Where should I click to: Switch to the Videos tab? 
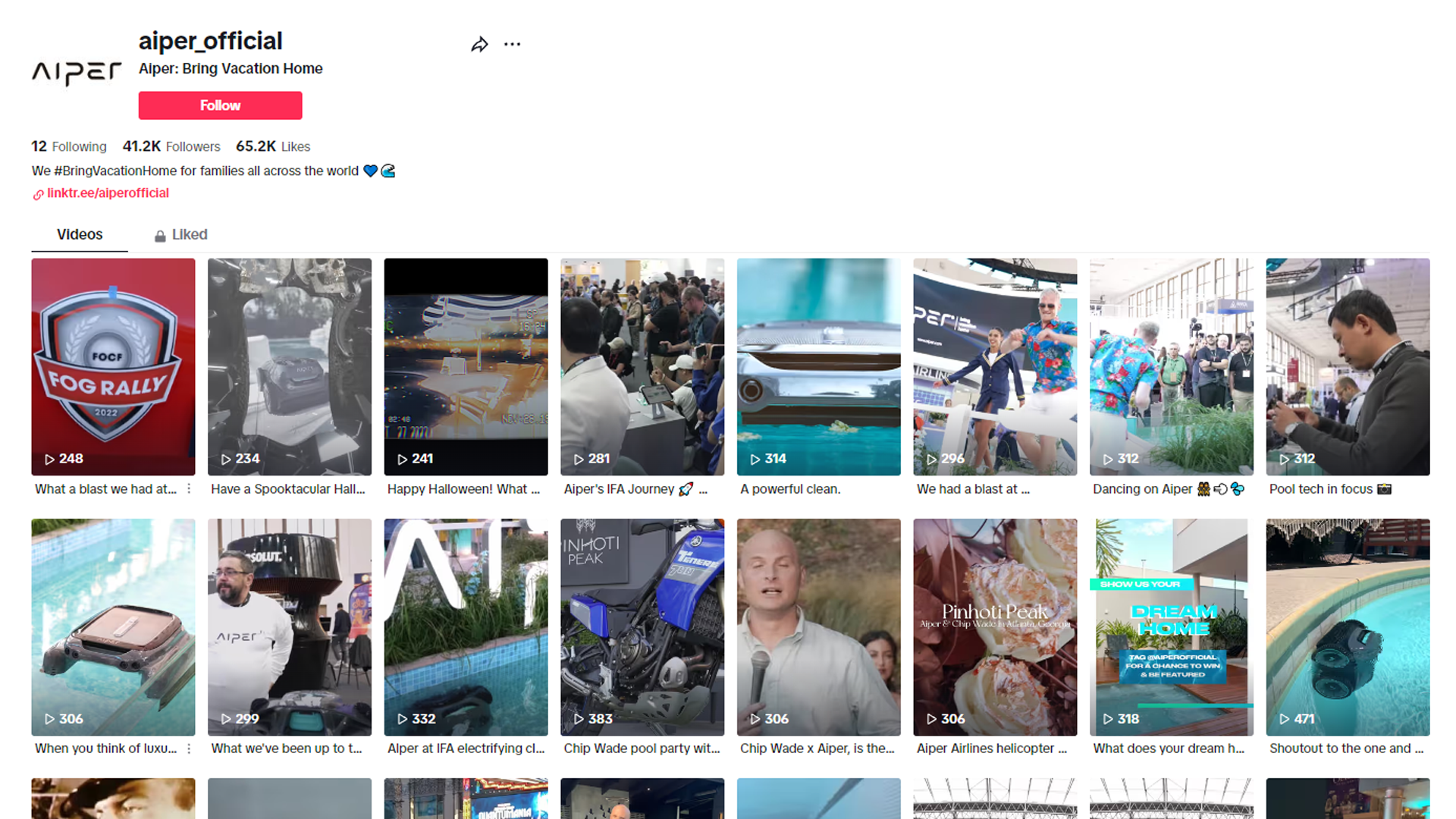80,234
